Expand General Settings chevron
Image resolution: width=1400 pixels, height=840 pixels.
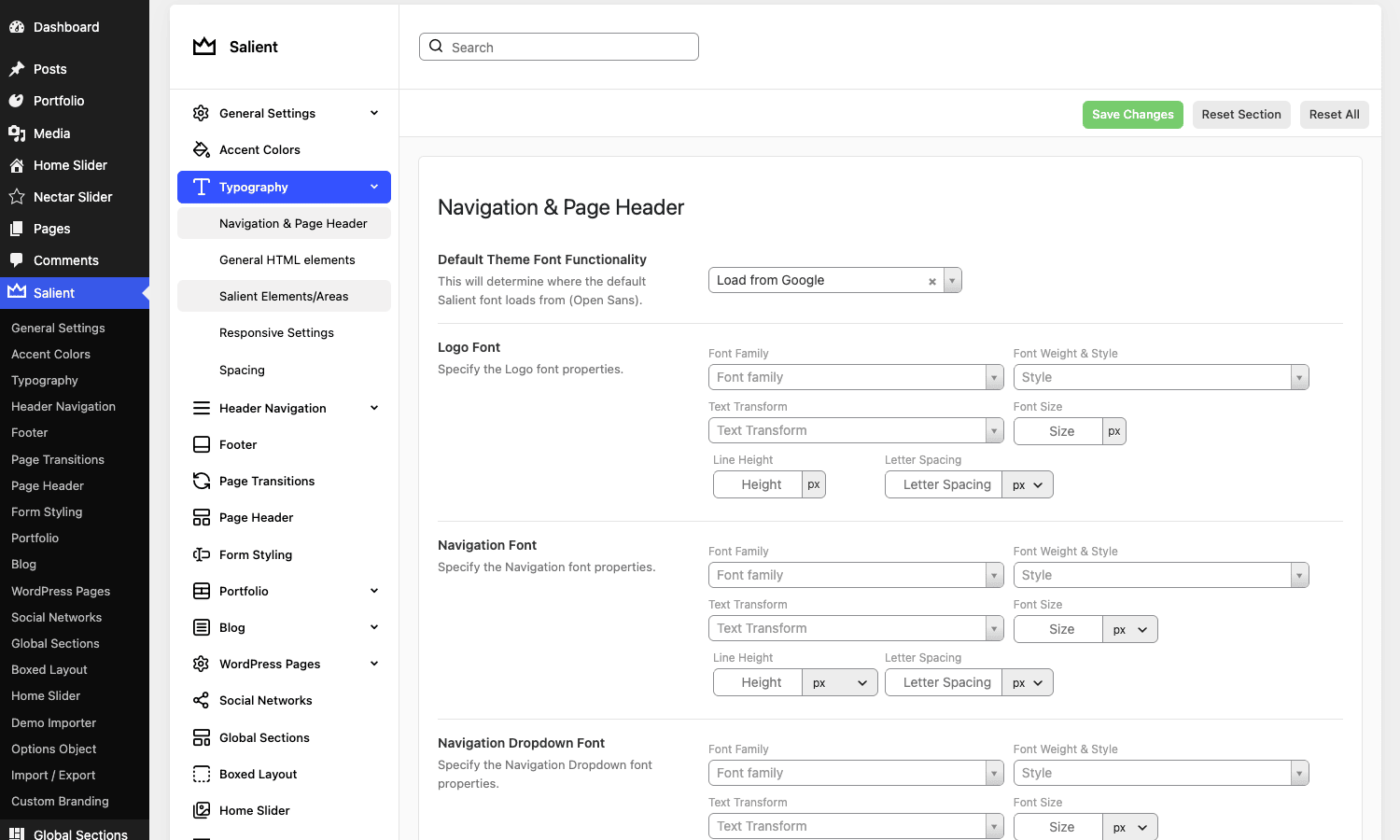coord(374,113)
